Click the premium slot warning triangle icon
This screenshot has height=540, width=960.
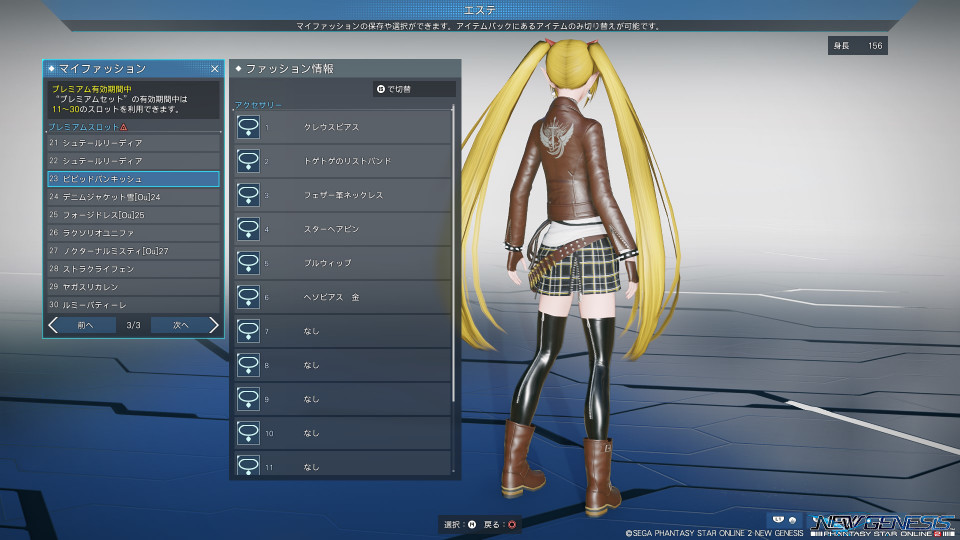[x=124, y=127]
